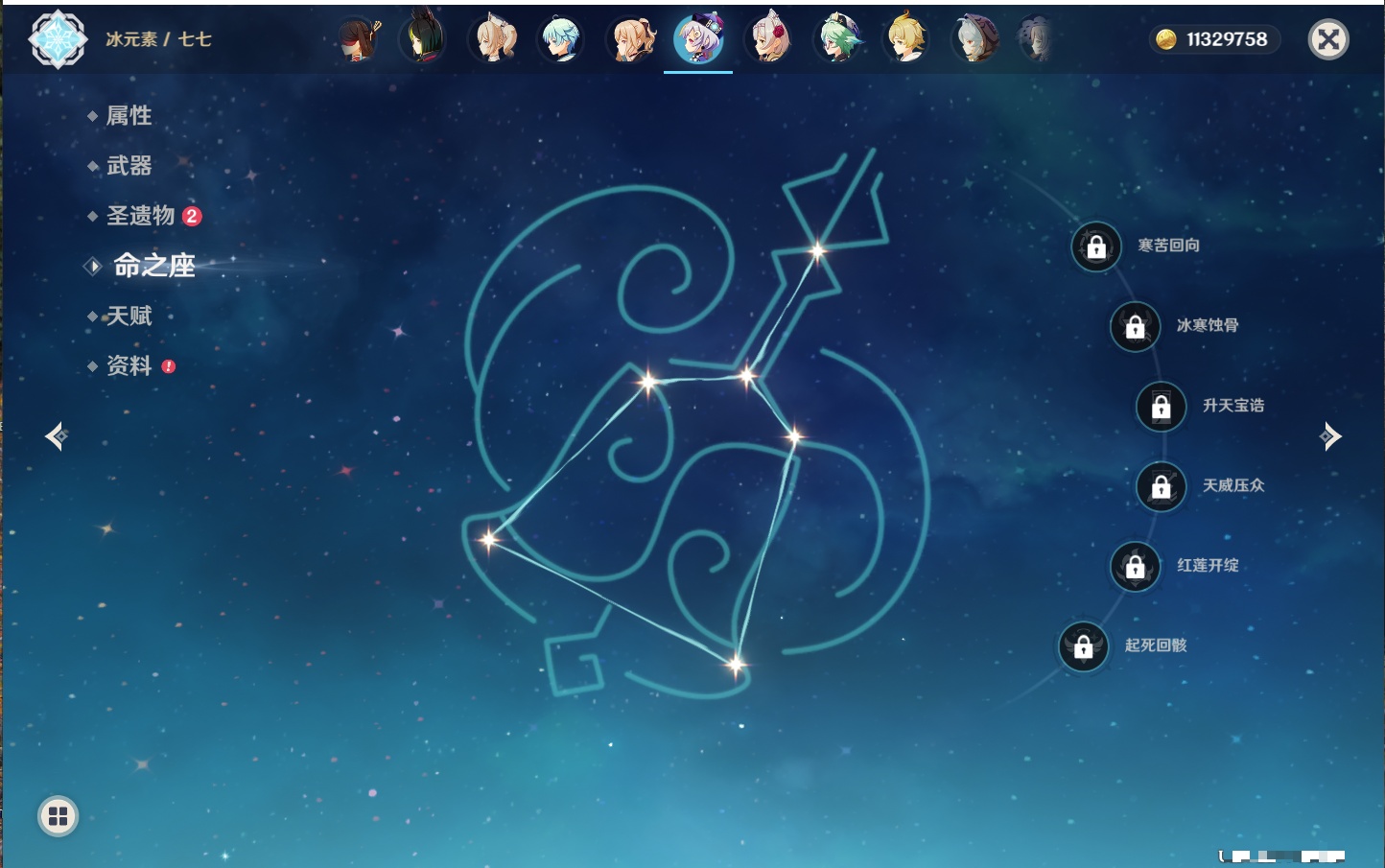
Task: Click the 天威压众 label text
Action: (1233, 485)
